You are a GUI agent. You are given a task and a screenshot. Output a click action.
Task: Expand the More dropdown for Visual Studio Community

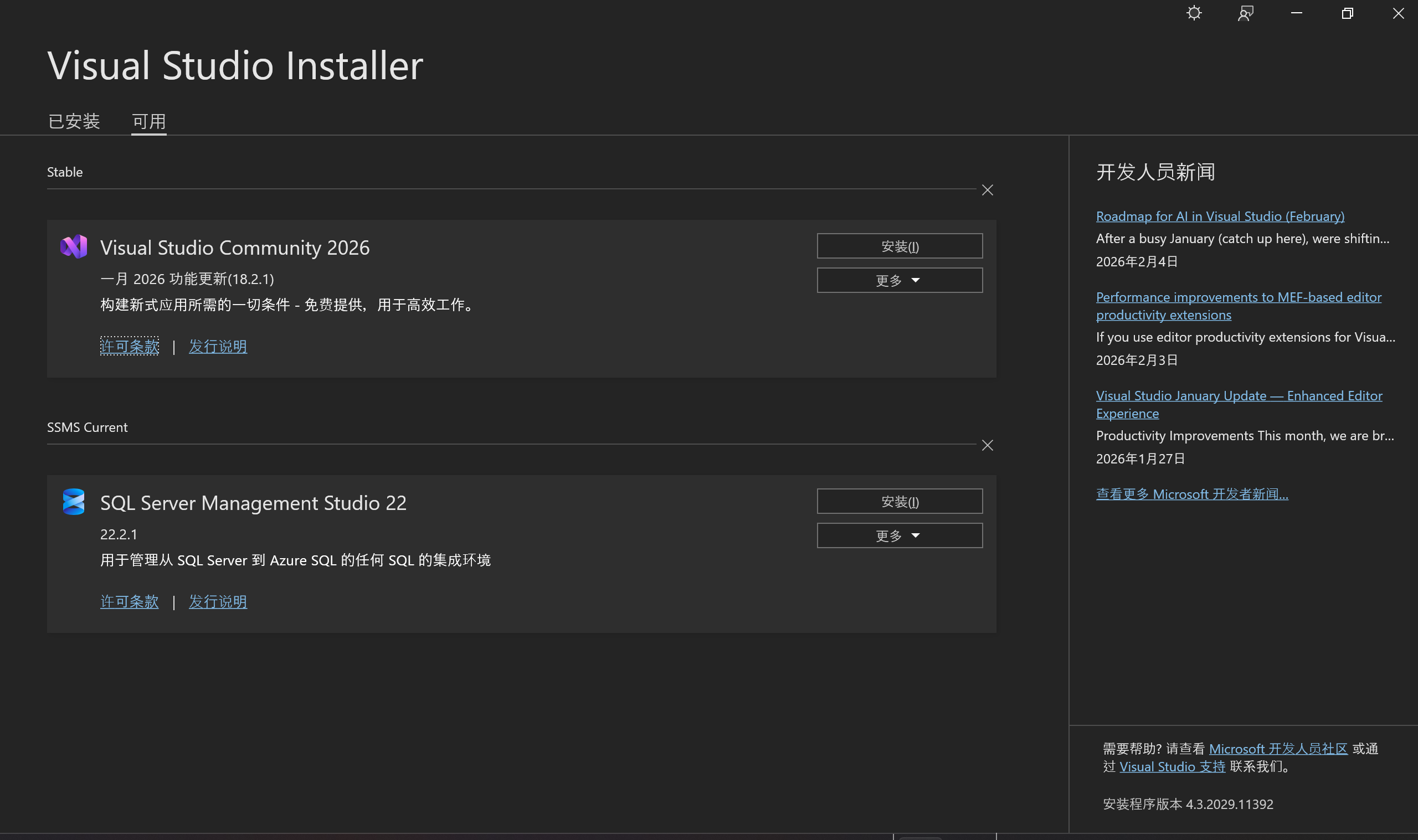(899, 281)
